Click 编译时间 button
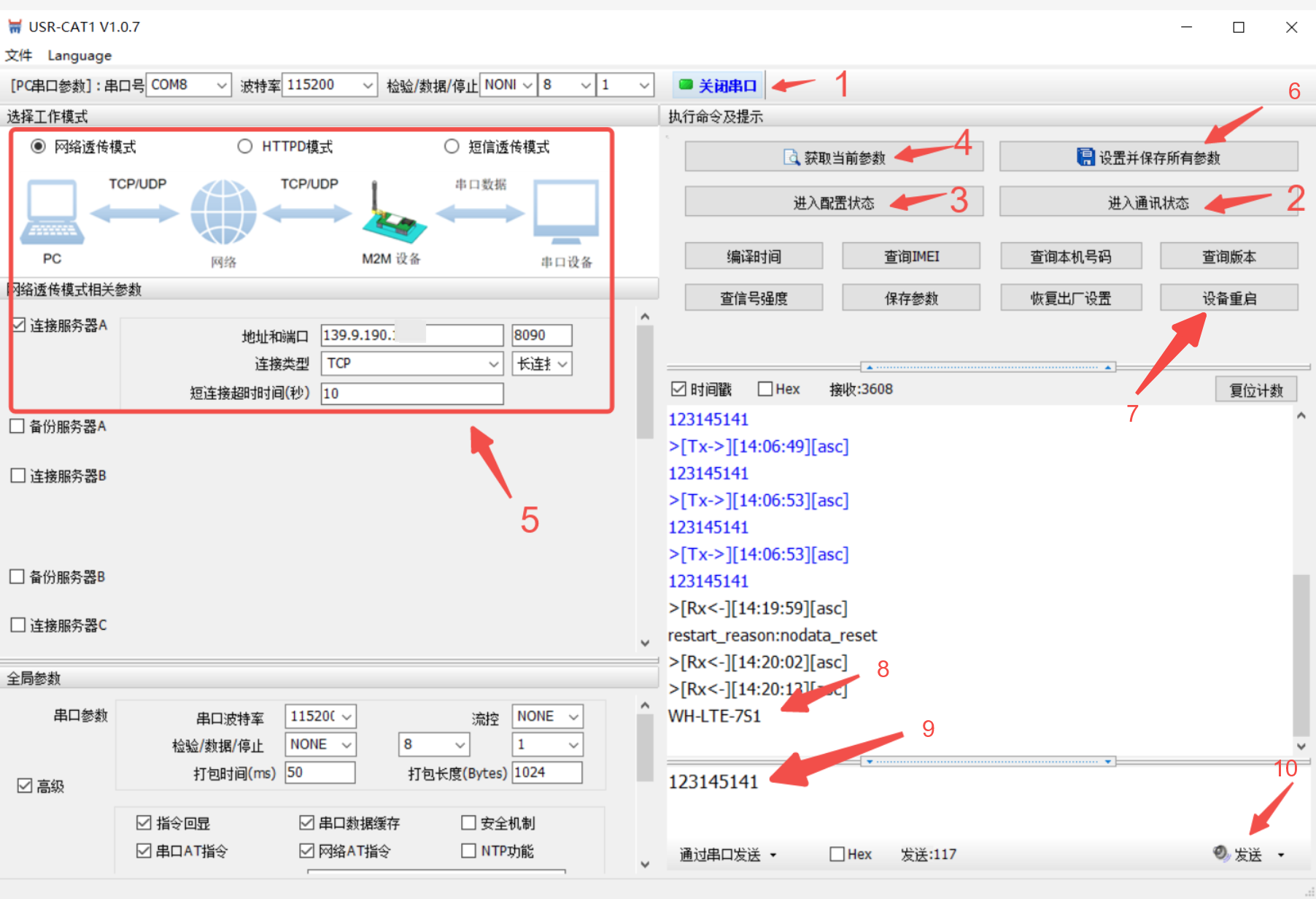 point(754,256)
